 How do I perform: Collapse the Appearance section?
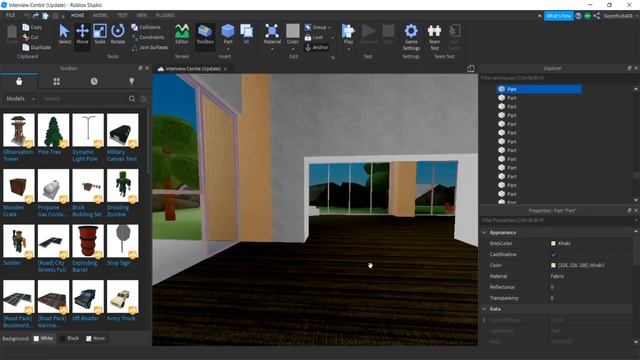coord(484,233)
